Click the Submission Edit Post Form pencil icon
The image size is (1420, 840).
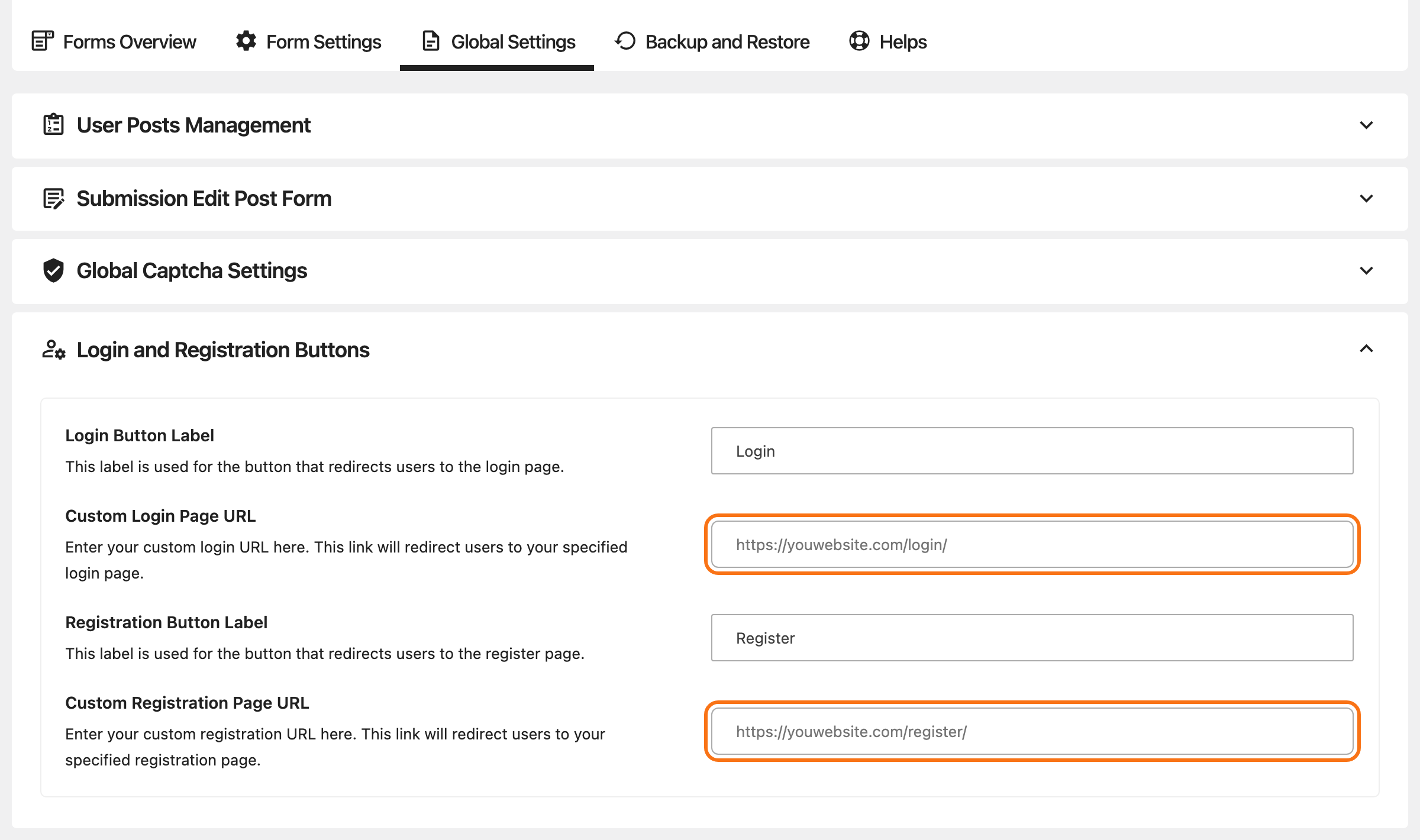tap(53, 198)
